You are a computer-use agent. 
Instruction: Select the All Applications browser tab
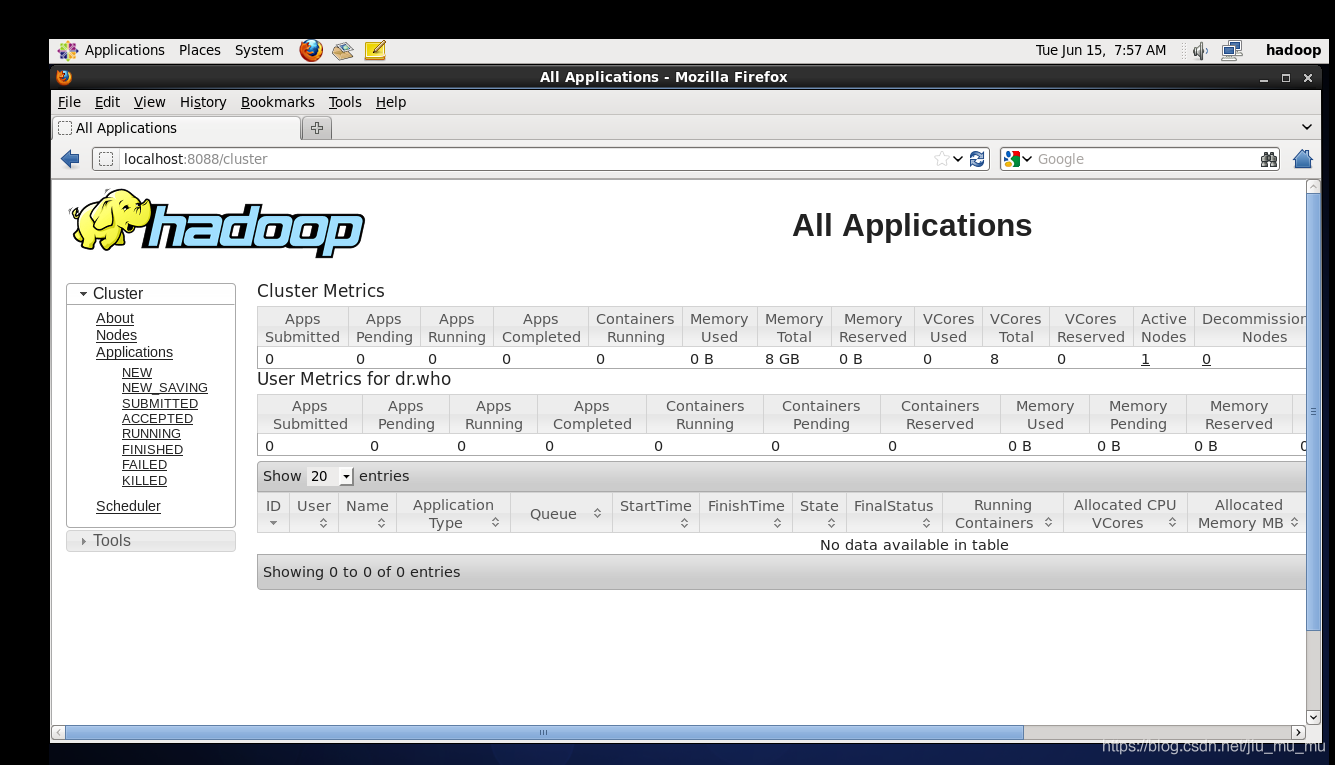click(x=176, y=128)
